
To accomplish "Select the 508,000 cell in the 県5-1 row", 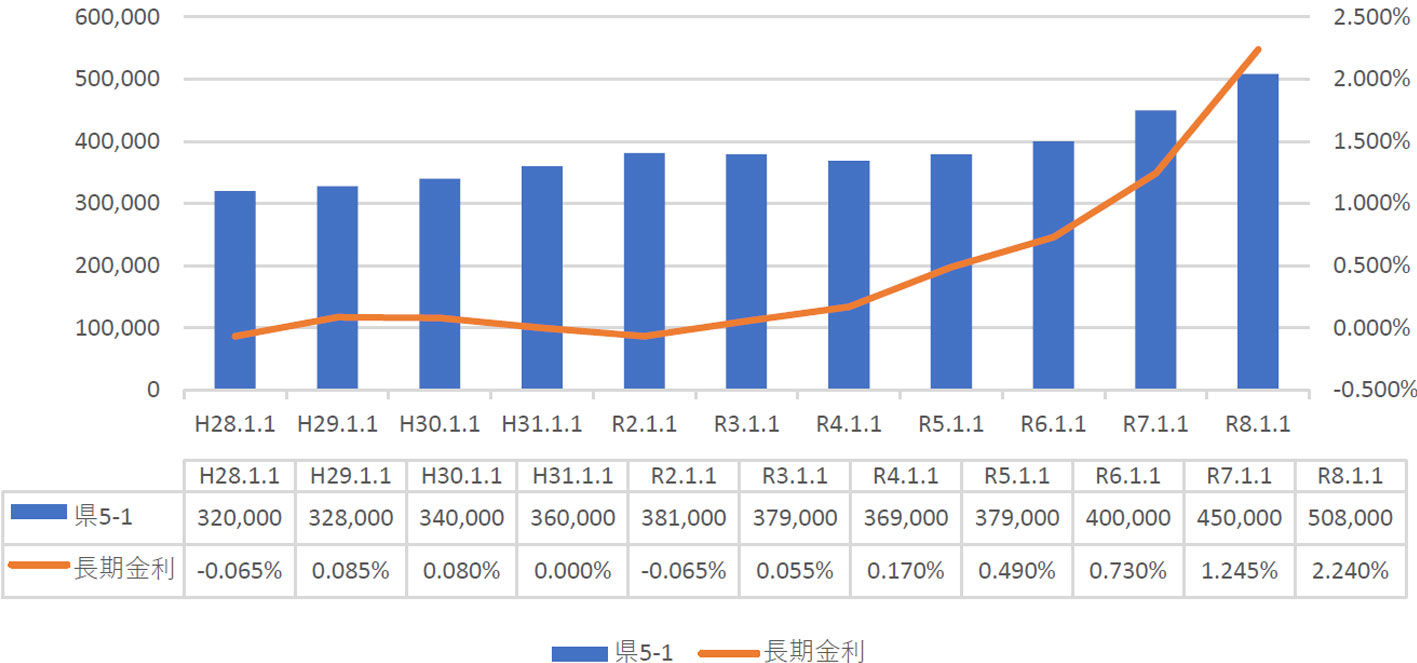I will click(1349, 519).
